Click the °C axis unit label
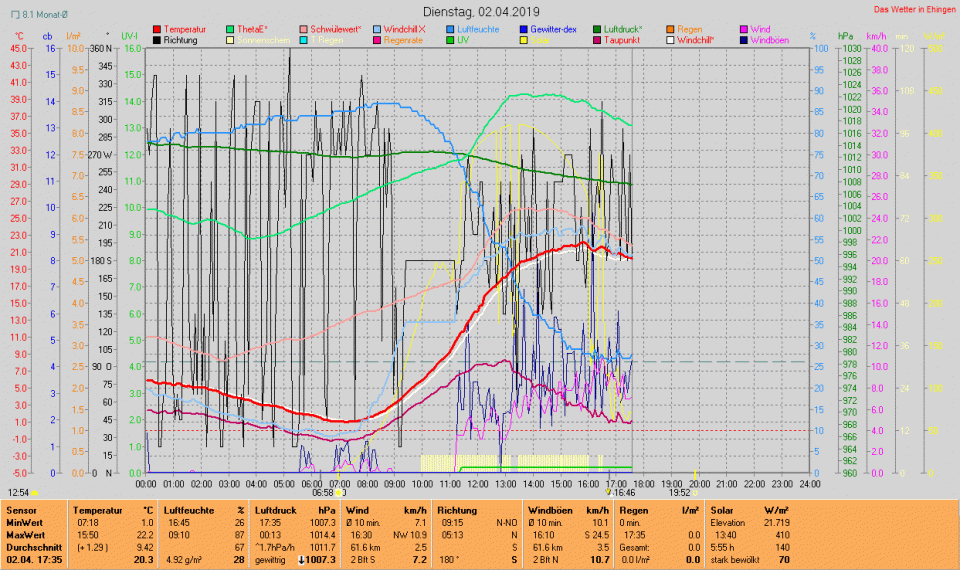This screenshot has height=570, width=960. 19,36
